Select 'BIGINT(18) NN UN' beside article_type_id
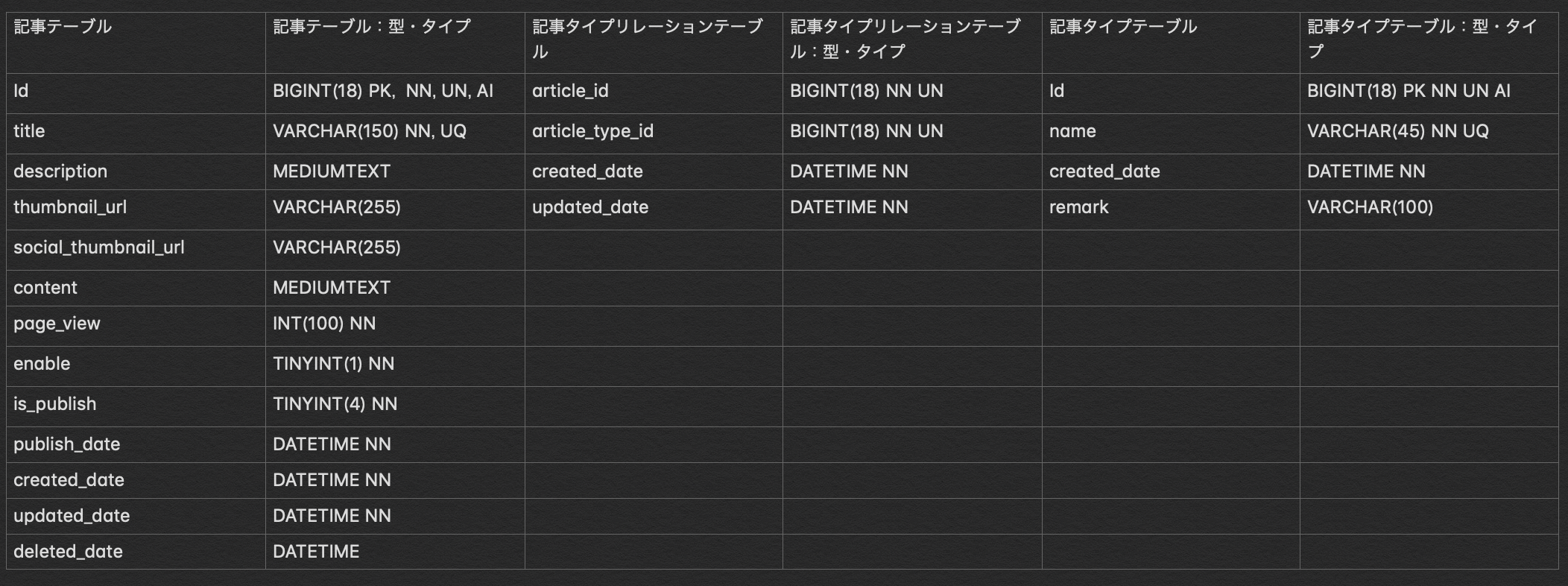Image resolution: width=1568 pixels, height=586 pixels. [912, 133]
